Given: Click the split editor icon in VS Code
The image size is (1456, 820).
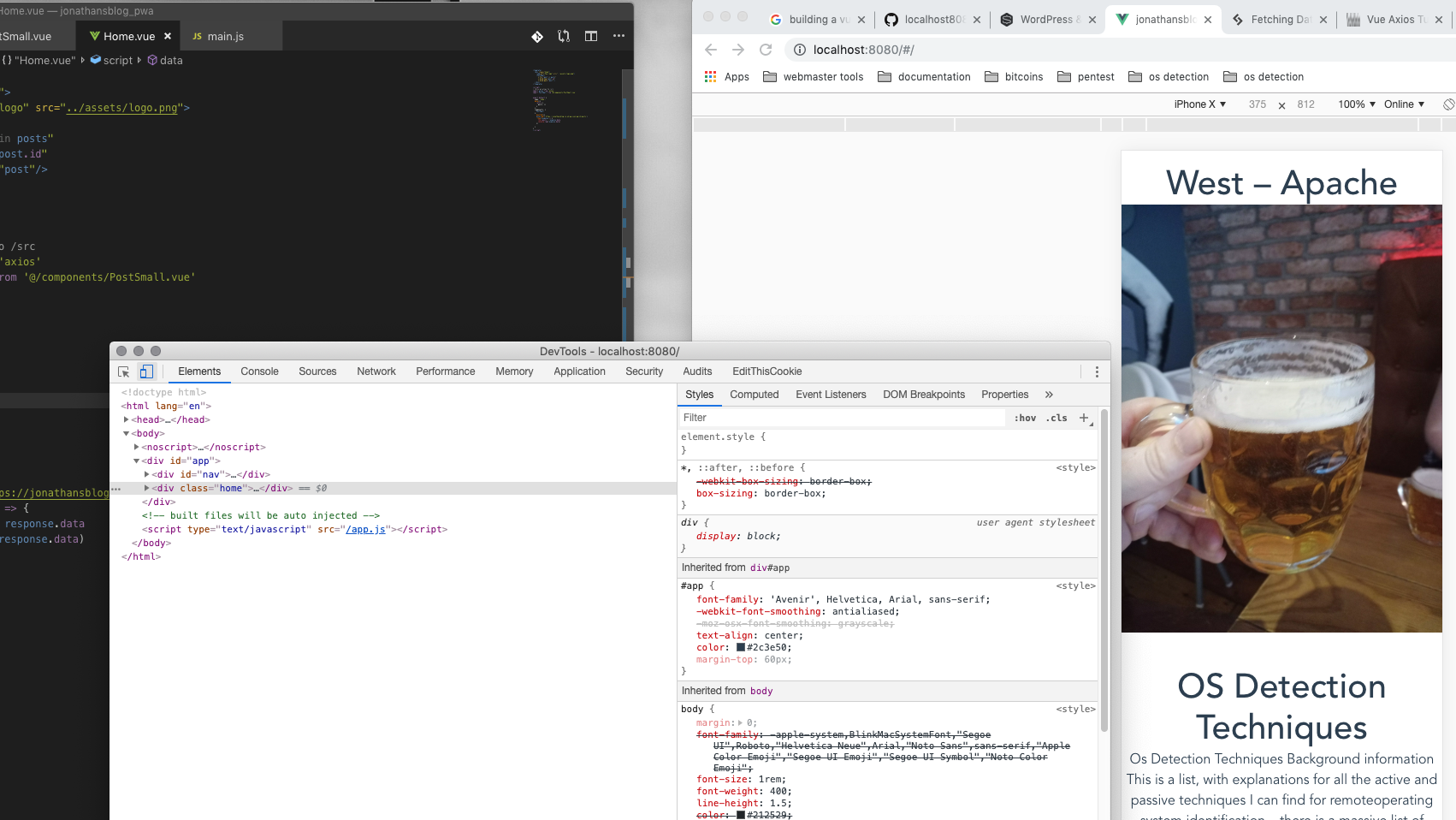Looking at the screenshot, I should click(x=591, y=36).
